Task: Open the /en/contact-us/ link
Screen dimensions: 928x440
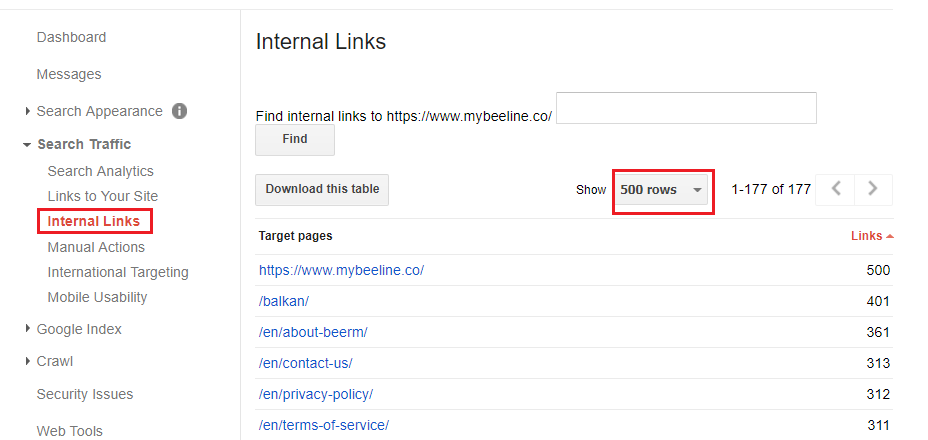Action: click(305, 363)
